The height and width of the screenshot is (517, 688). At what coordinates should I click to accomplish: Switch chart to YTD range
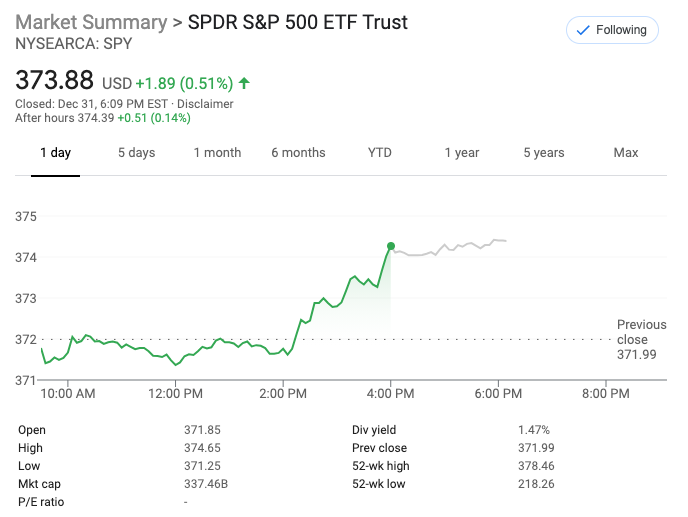[380, 153]
